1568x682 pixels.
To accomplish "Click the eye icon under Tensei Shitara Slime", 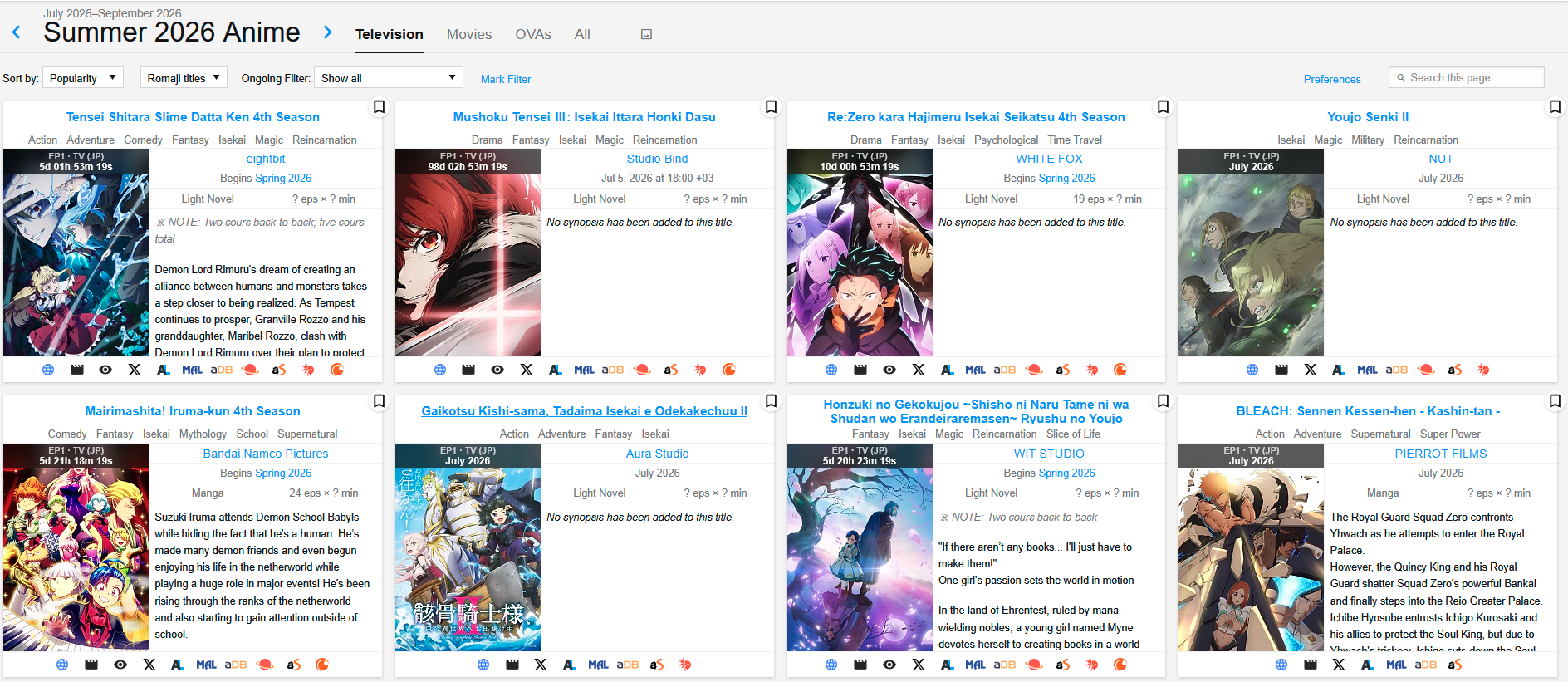I will tap(105, 370).
